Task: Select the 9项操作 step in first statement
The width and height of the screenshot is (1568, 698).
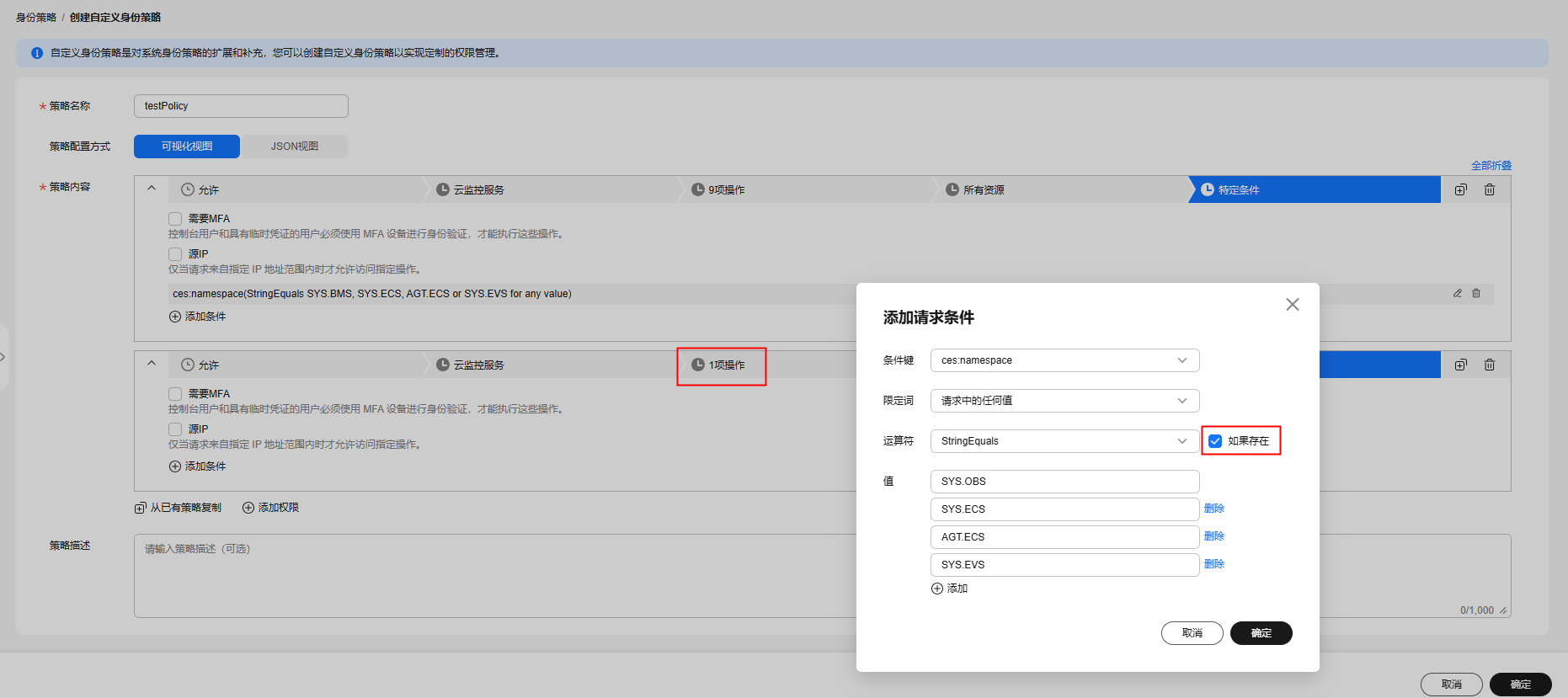Action: pyautogui.click(x=725, y=190)
